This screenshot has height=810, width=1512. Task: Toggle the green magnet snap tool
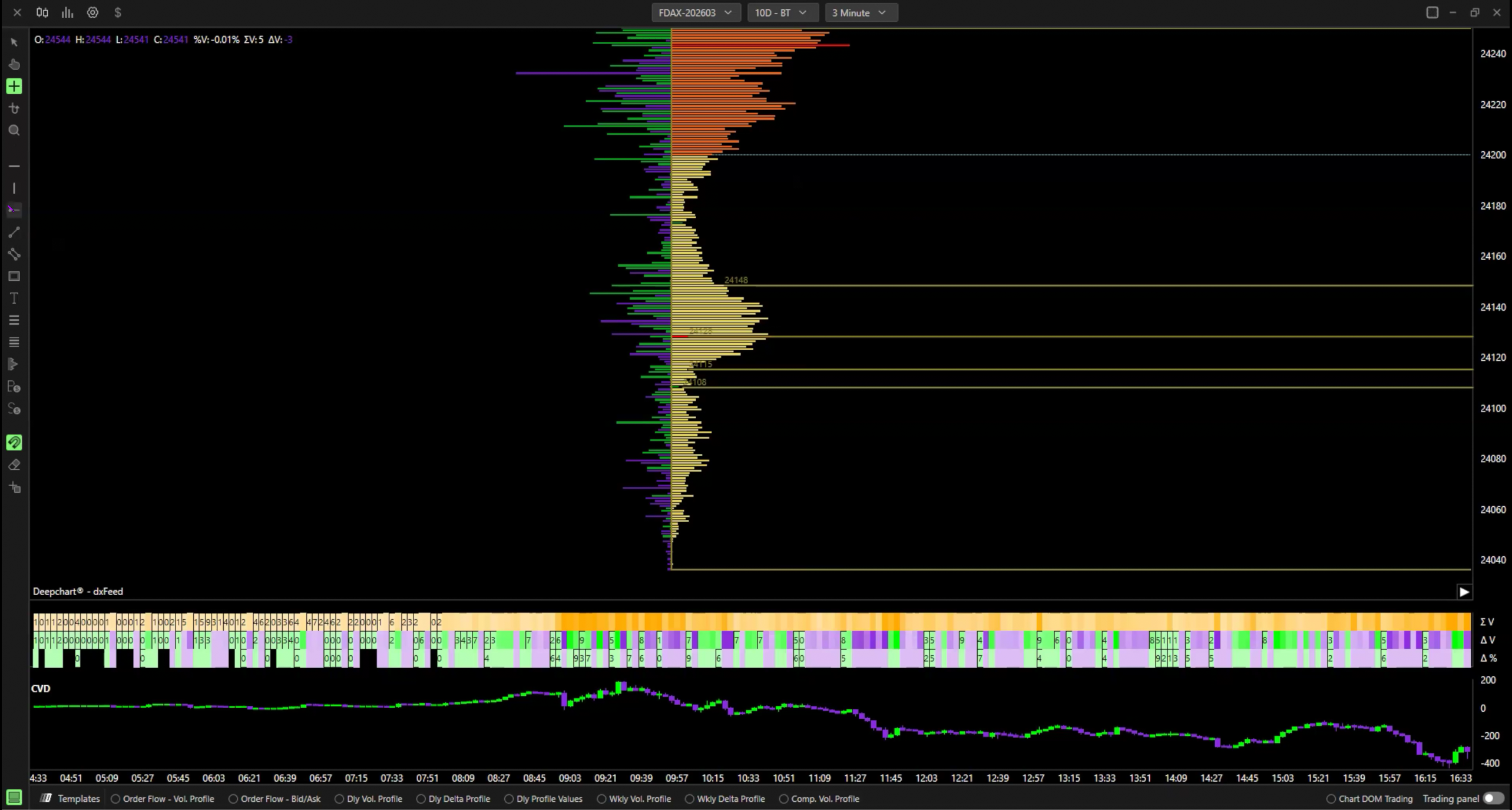pos(14,443)
